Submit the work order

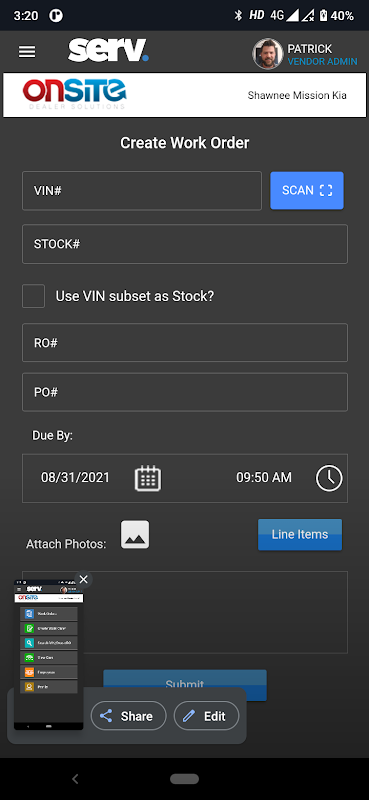click(x=185, y=679)
